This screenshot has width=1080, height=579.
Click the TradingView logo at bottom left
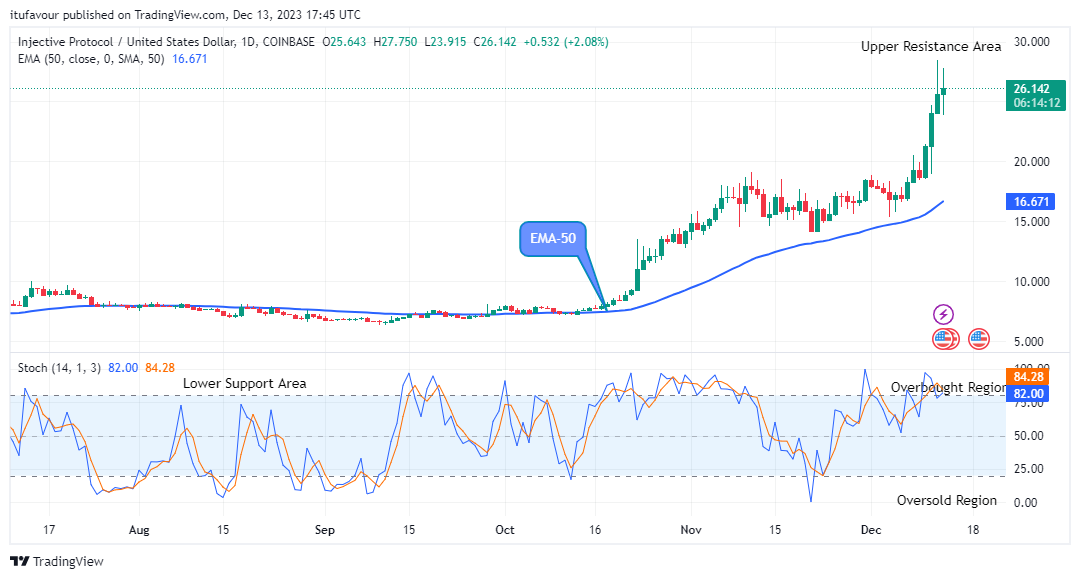[57, 561]
